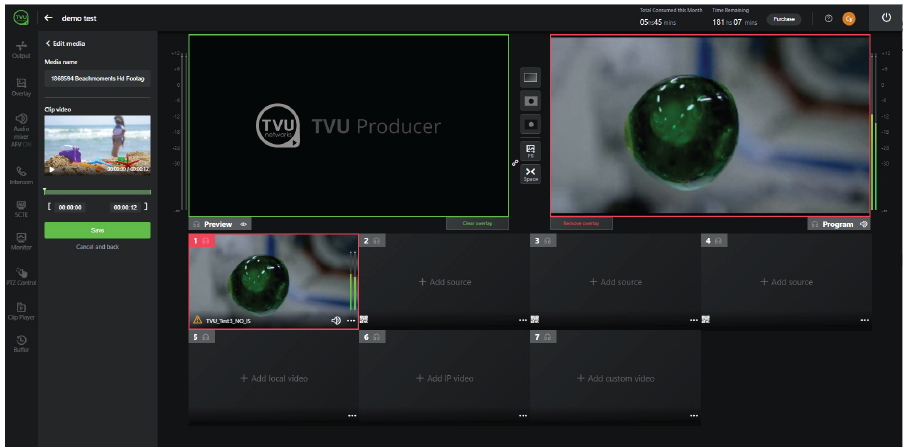Open more options on slot 6 IP video
Image resolution: width=904 pixels, height=448 pixels.
[x=522, y=416]
